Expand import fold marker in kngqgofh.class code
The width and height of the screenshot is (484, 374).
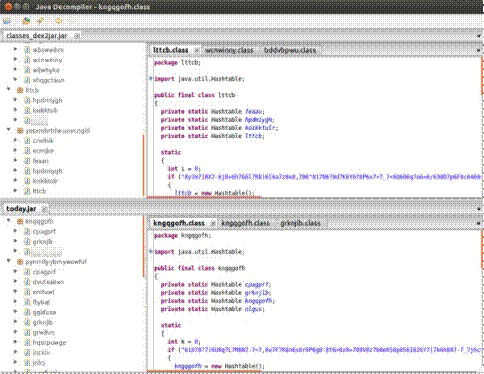pos(151,252)
